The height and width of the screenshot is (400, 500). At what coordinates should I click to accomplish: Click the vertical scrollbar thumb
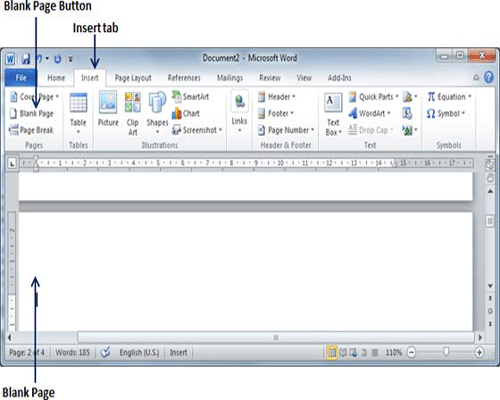490,221
